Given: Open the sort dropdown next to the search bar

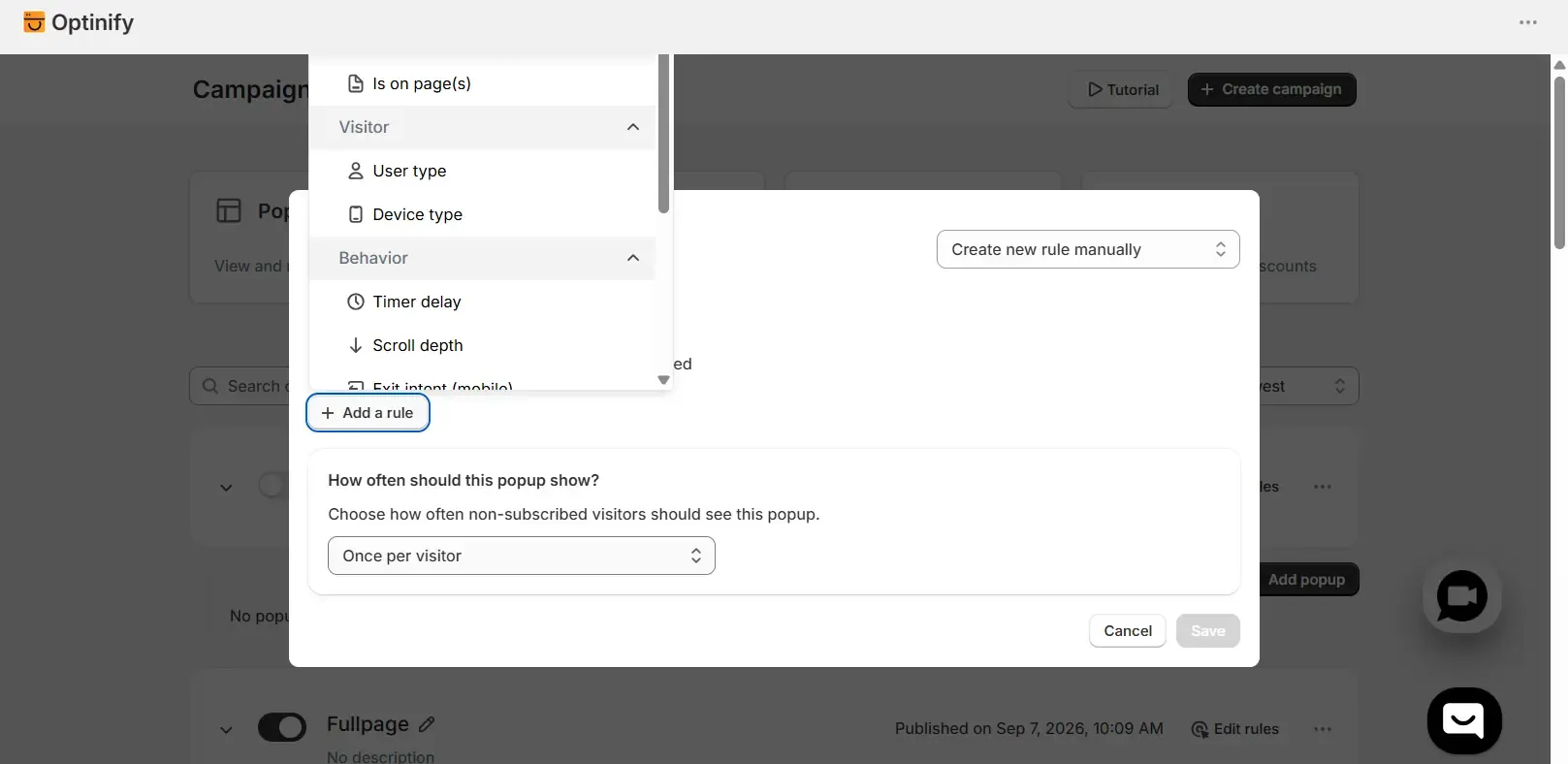Looking at the screenshot, I should tap(1309, 386).
